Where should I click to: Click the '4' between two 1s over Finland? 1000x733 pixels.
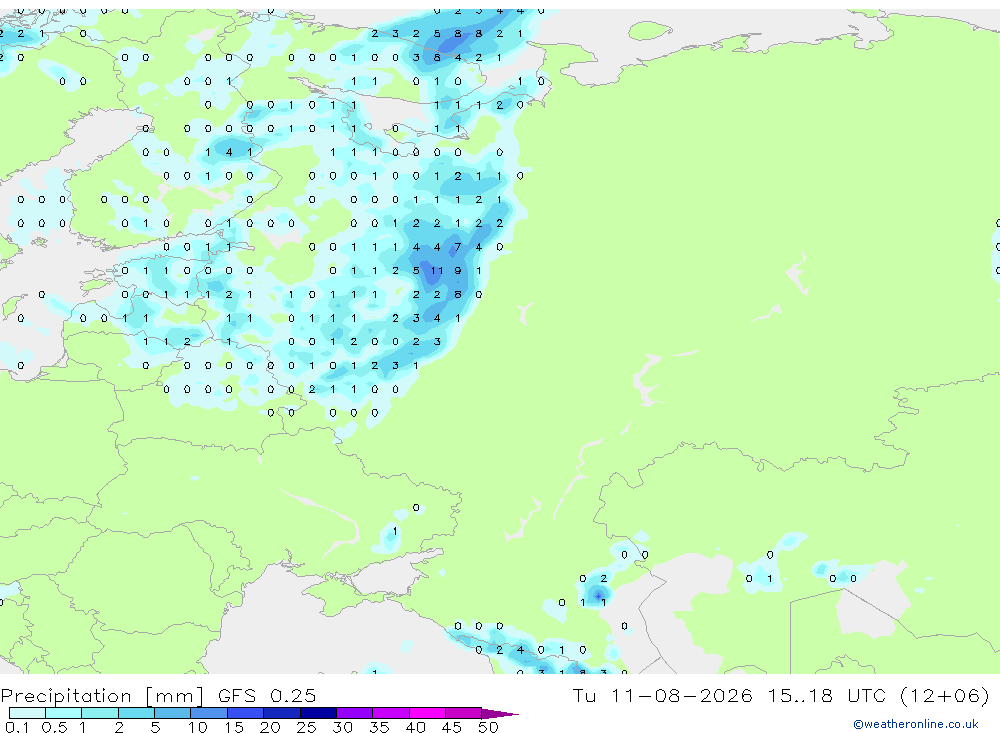229,152
